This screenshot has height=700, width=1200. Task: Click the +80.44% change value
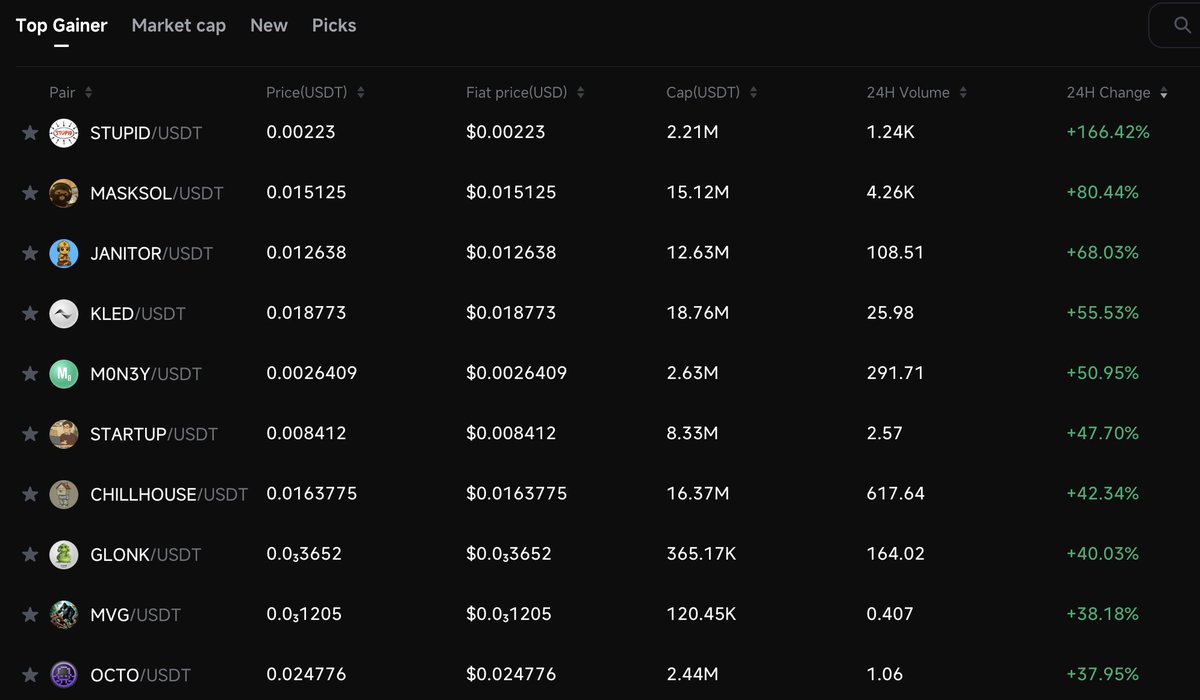tap(1103, 192)
